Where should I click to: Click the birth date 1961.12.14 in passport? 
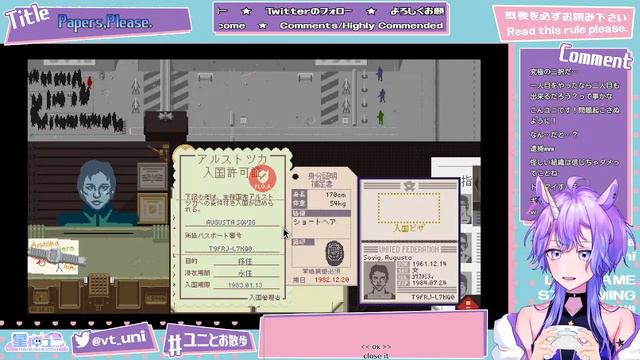(x=428, y=264)
